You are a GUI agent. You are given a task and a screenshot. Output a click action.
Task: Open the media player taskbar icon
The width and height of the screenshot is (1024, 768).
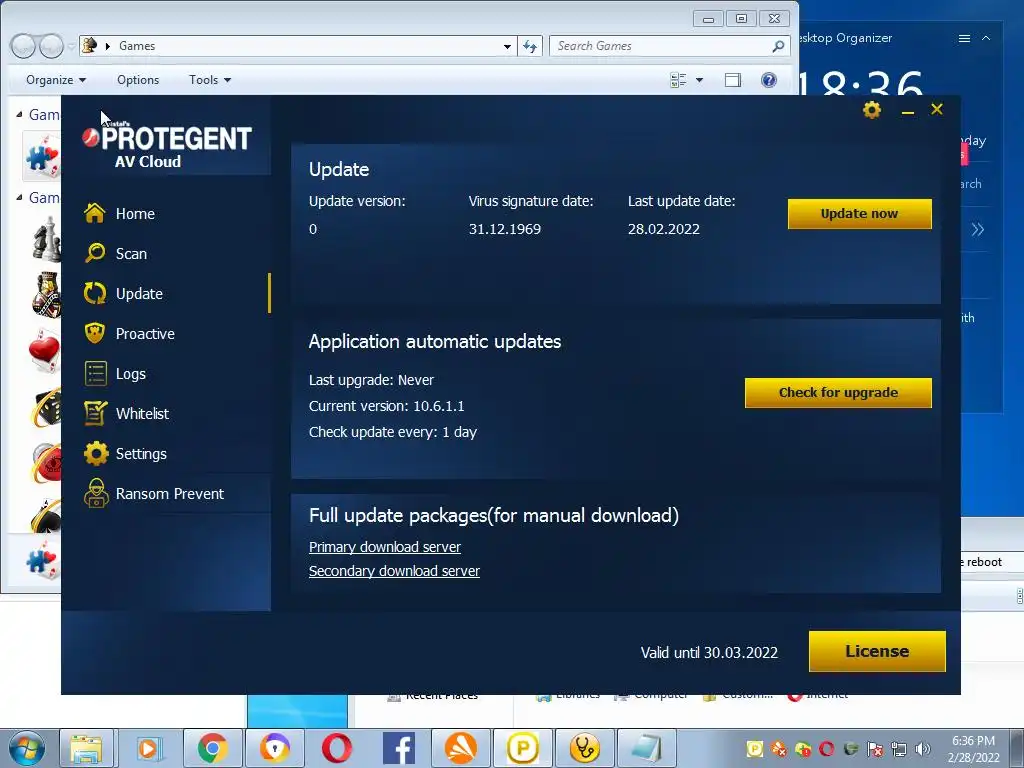[150, 748]
